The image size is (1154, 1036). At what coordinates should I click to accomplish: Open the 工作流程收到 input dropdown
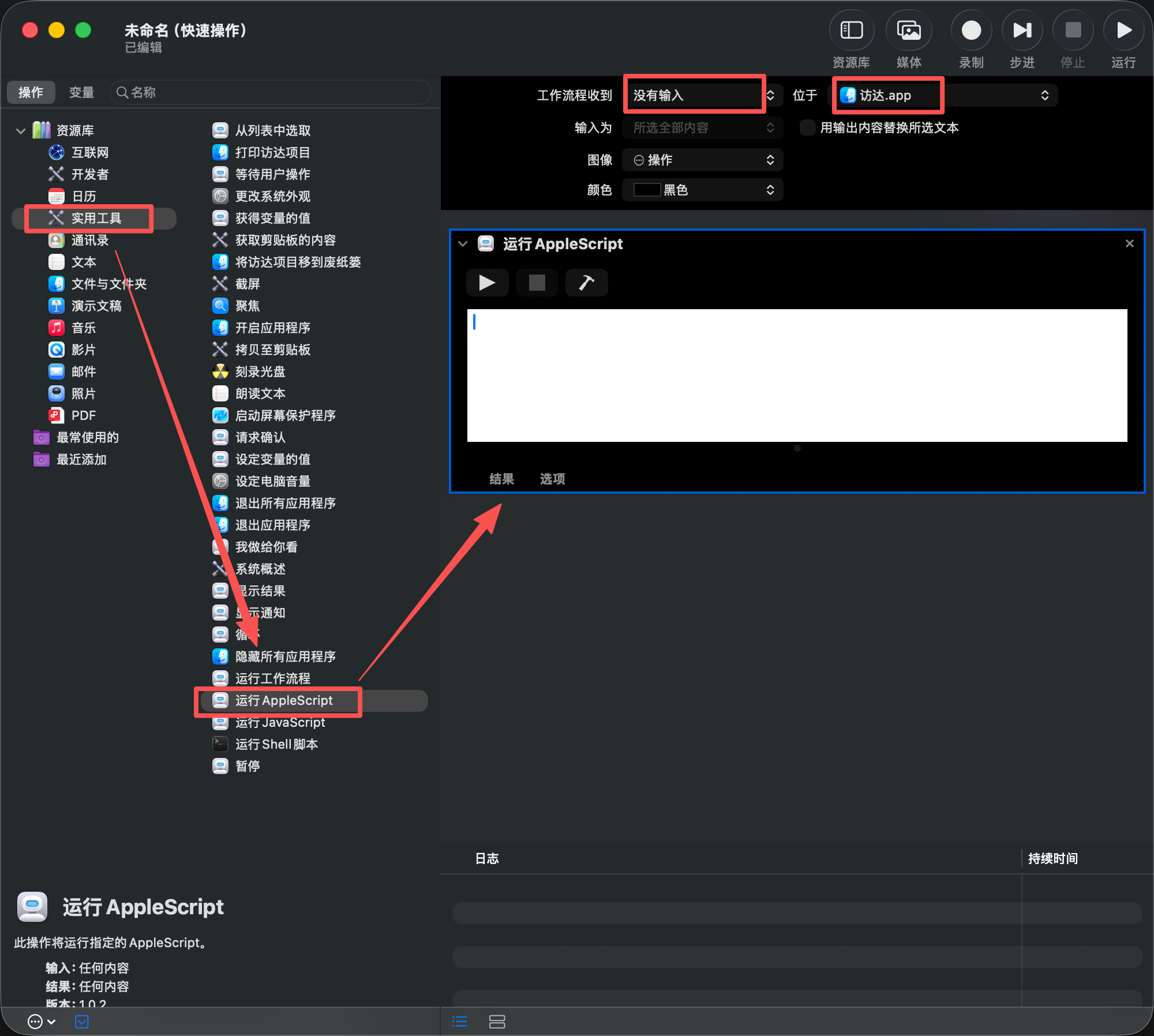(x=702, y=95)
